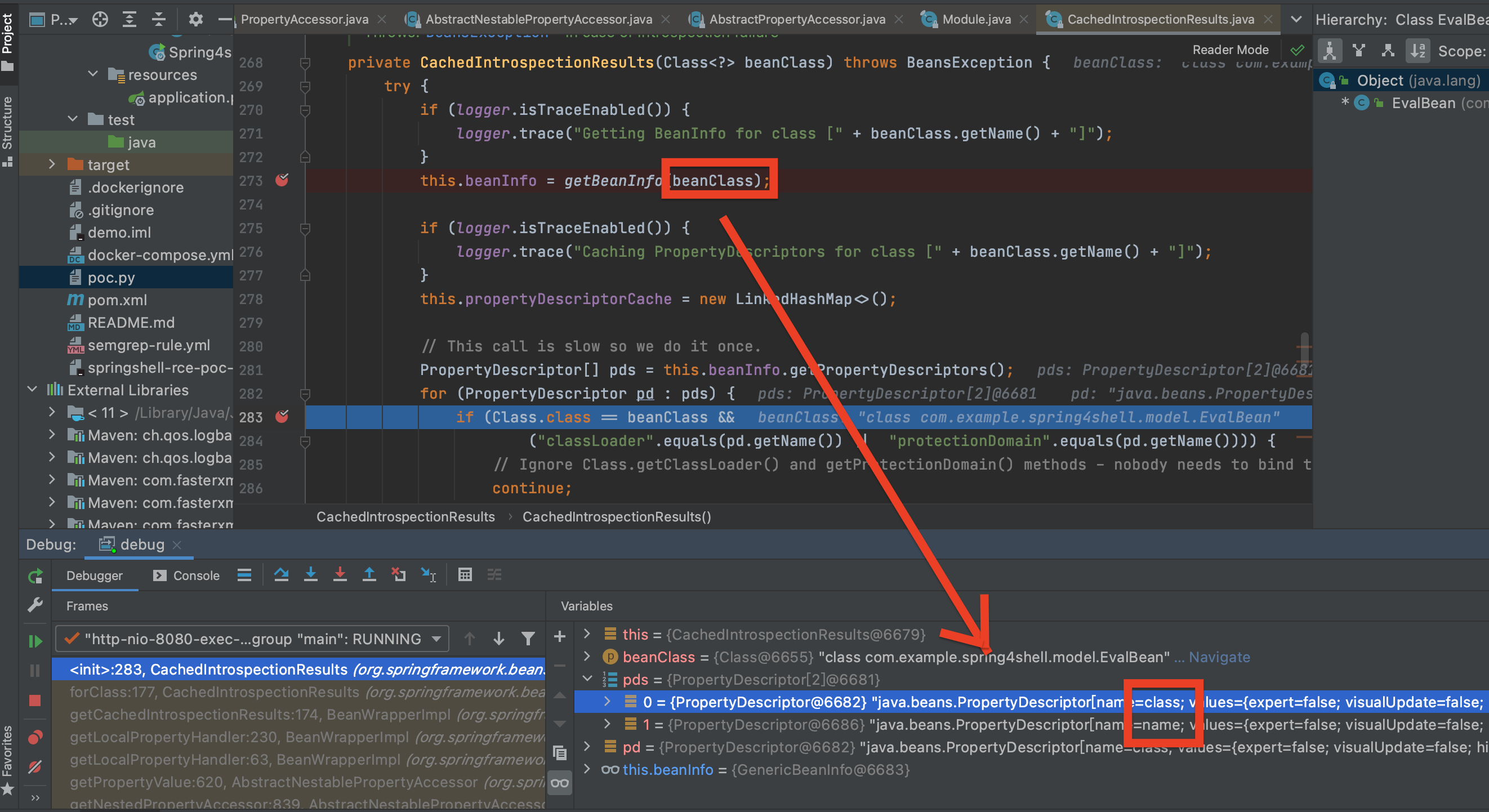Screen dimensions: 1489x812
Task: Expand the beanClass variable
Action: [x=587, y=657]
